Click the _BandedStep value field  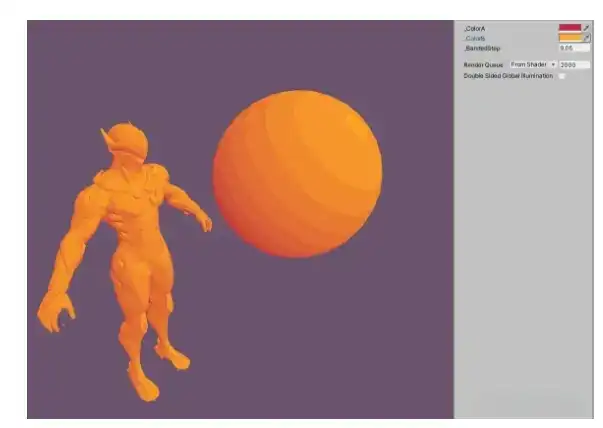click(574, 48)
